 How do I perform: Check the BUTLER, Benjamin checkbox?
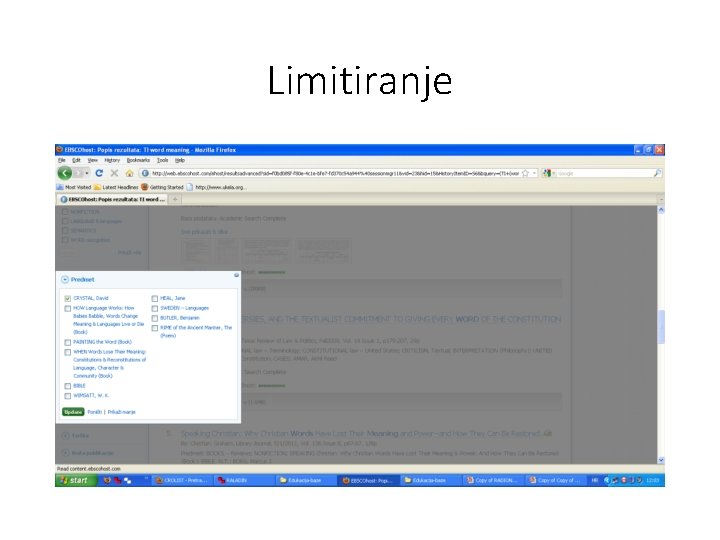point(155,318)
